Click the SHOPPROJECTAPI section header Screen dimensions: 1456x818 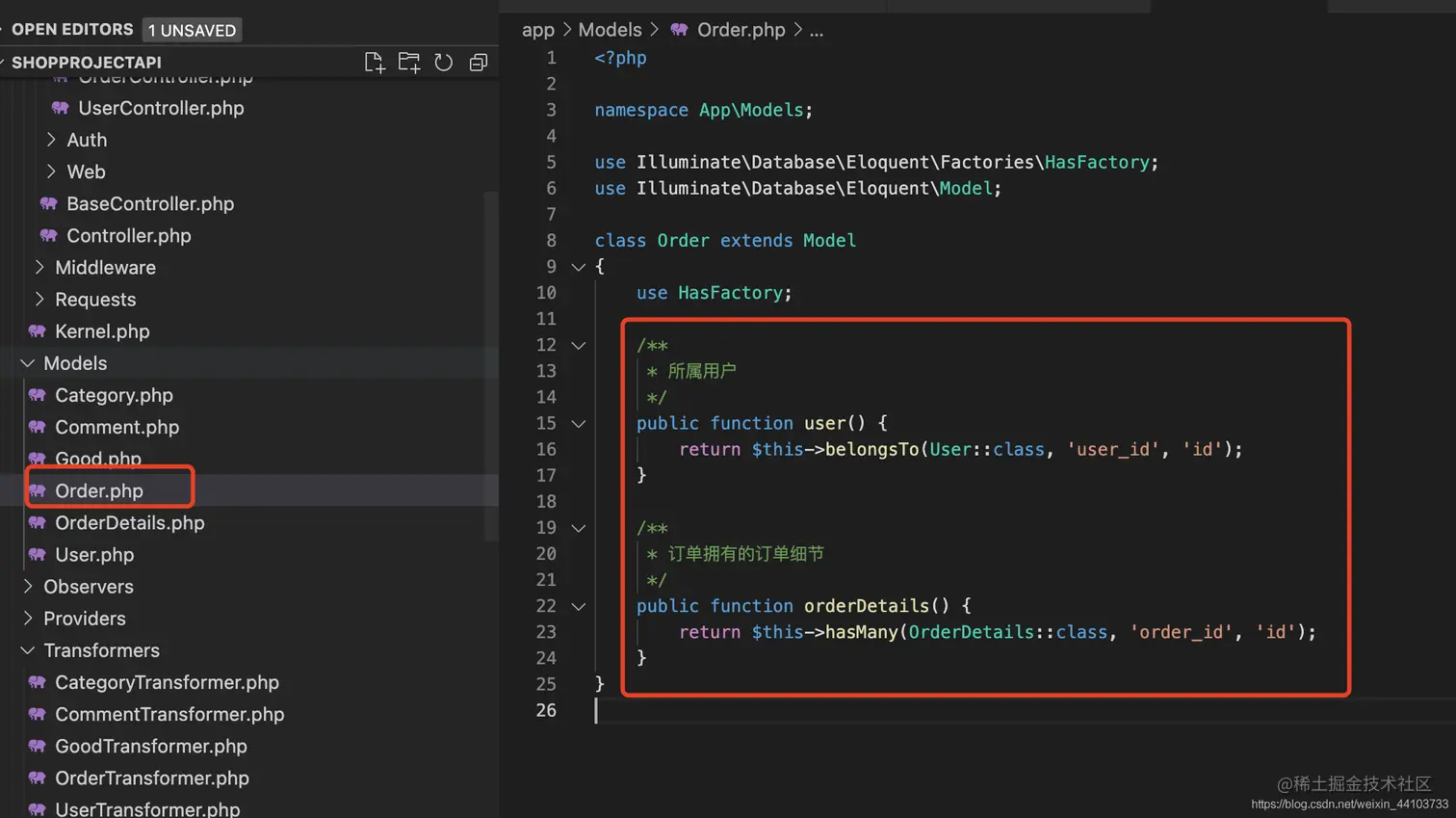pos(87,63)
